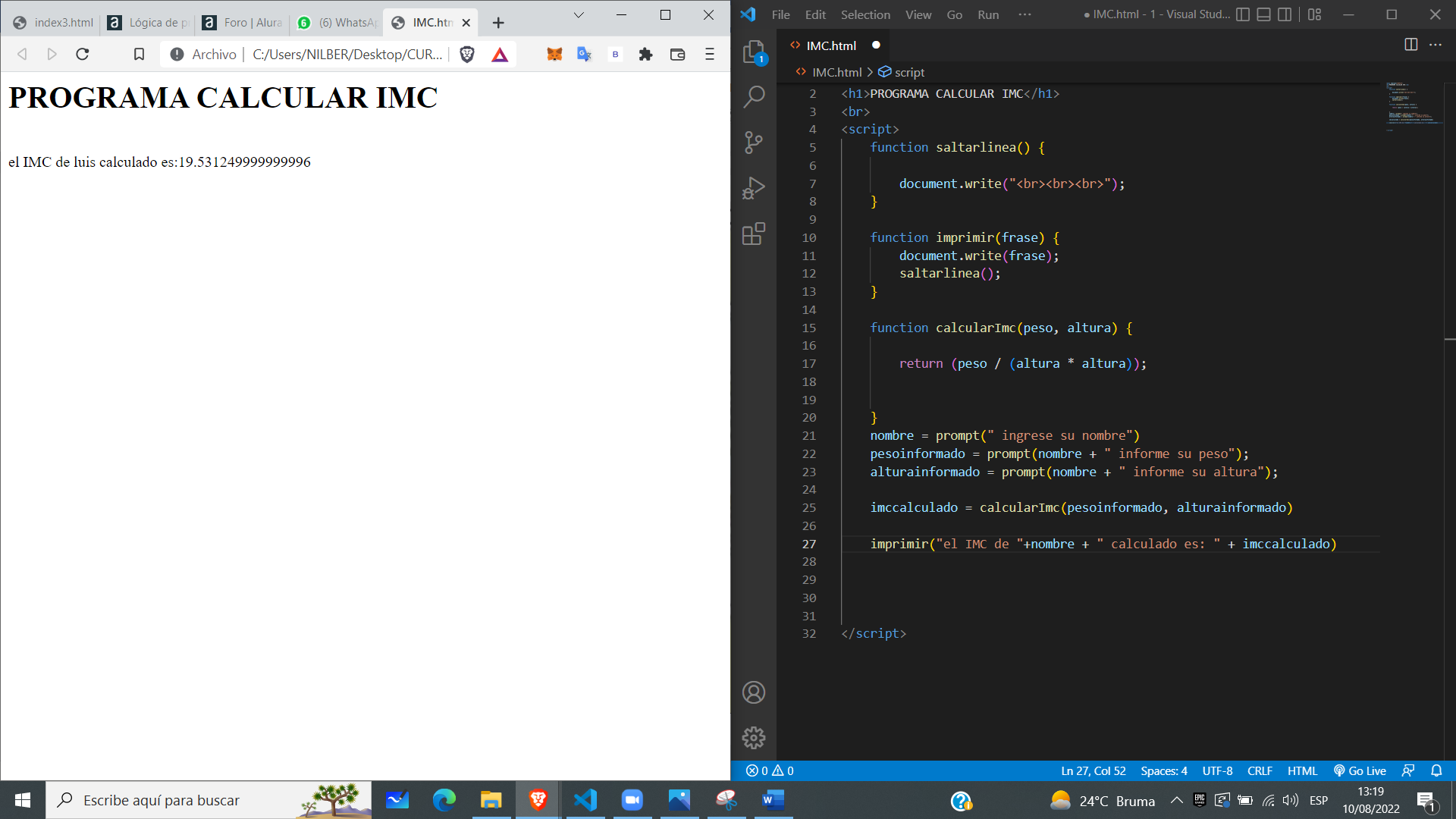The width and height of the screenshot is (1456, 819).
Task: Open VS Code notifications bell
Action: 1436,770
